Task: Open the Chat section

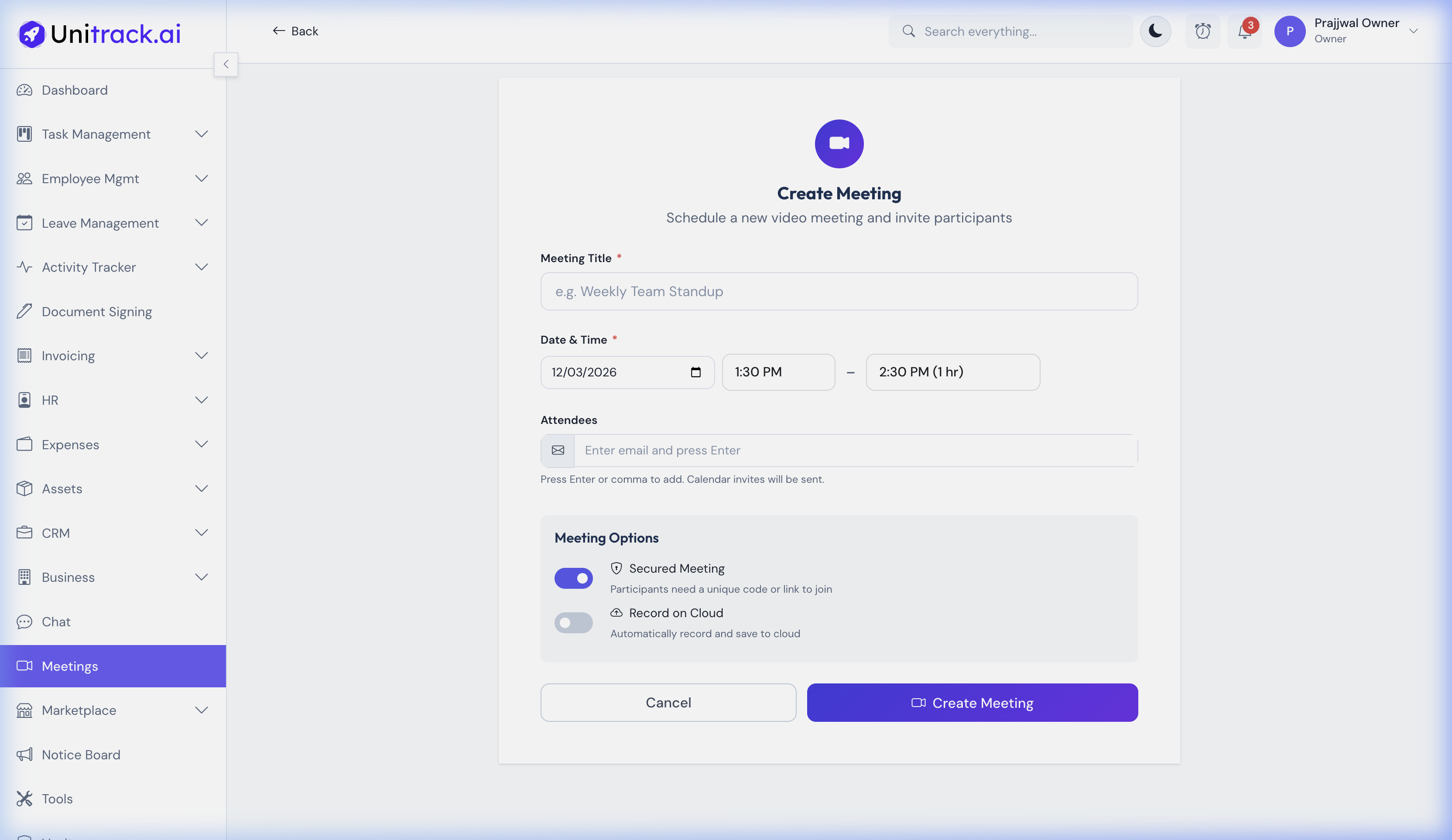Action: click(55, 621)
